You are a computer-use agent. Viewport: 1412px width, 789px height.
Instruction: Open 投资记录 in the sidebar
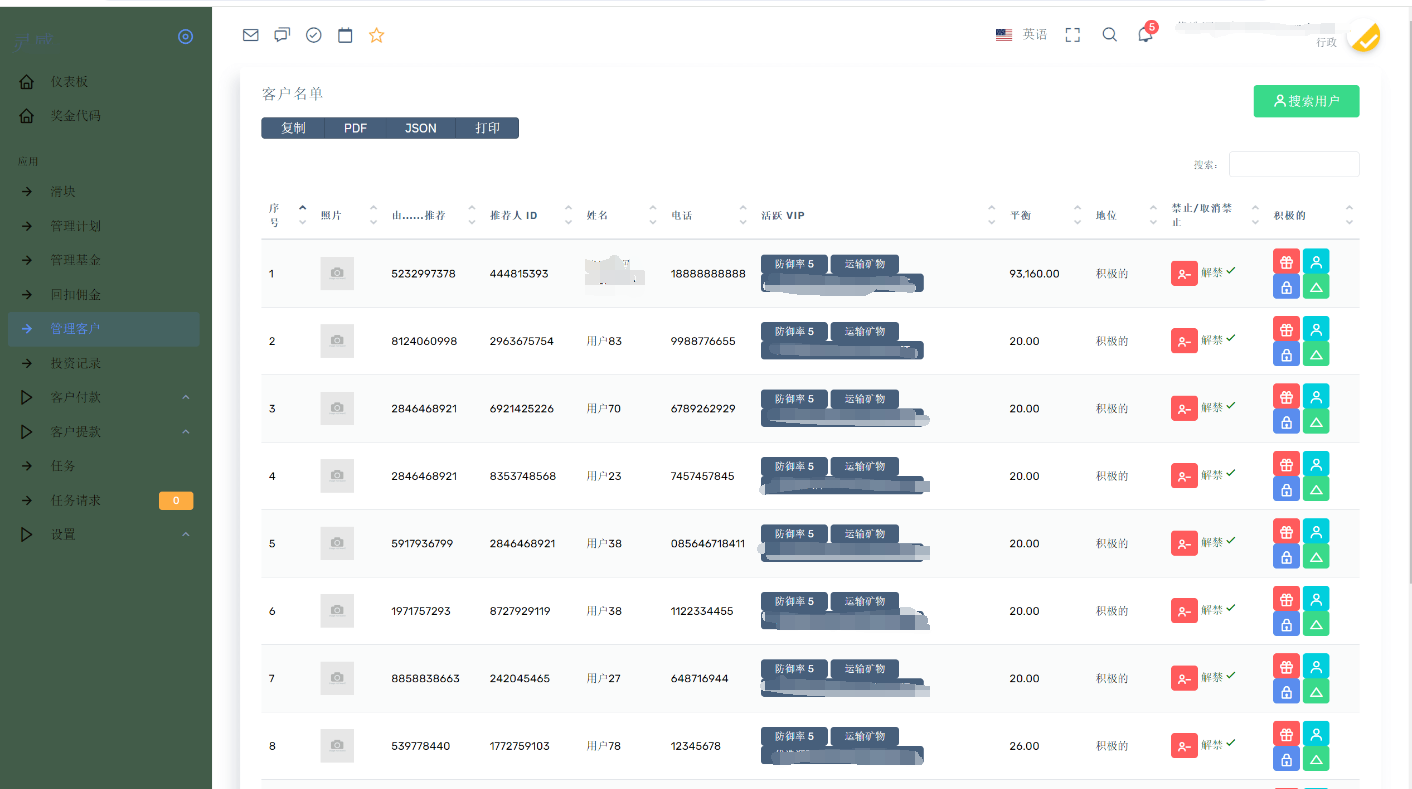click(x=76, y=363)
